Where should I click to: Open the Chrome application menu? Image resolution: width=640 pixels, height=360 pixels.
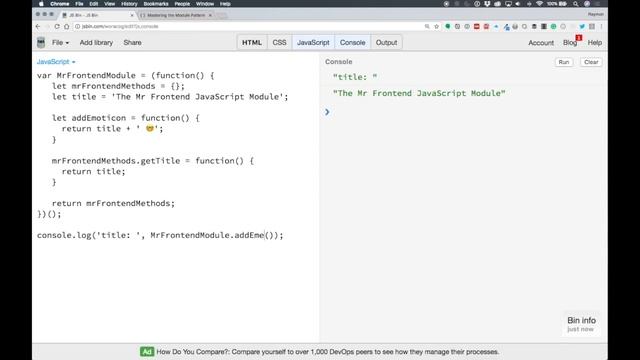point(60,4)
